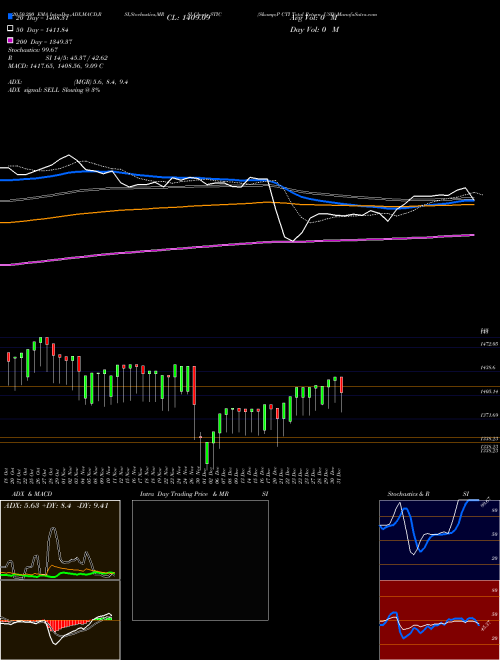Click the magenta 200-day moving average line end
This screenshot has height=660, width=500.
pyautogui.click(x=473, y=235)
